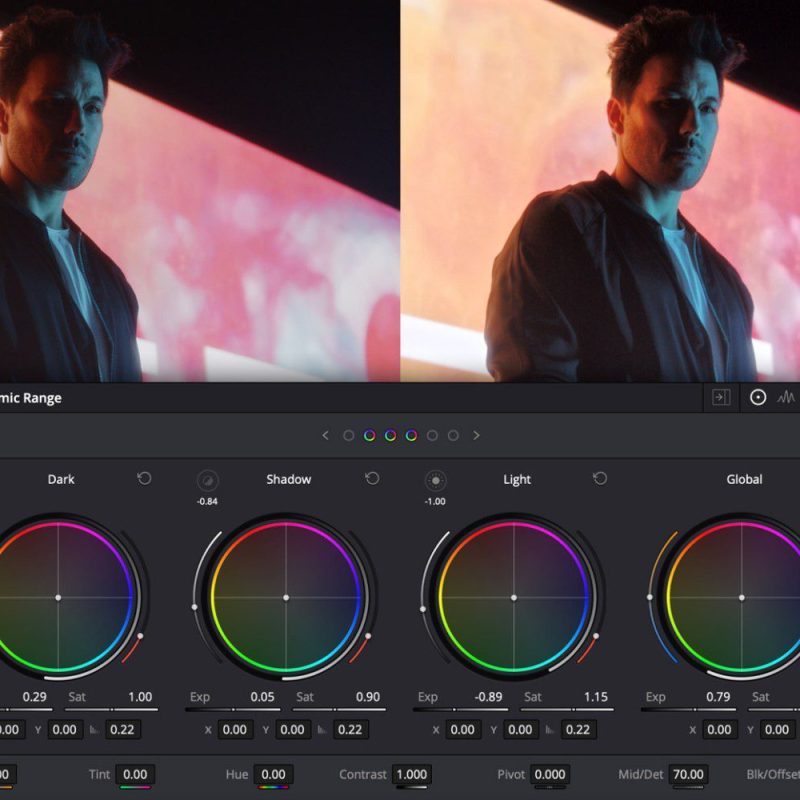
Task: Click the panel expand arrow icon
Action: [x=721, y=397]
